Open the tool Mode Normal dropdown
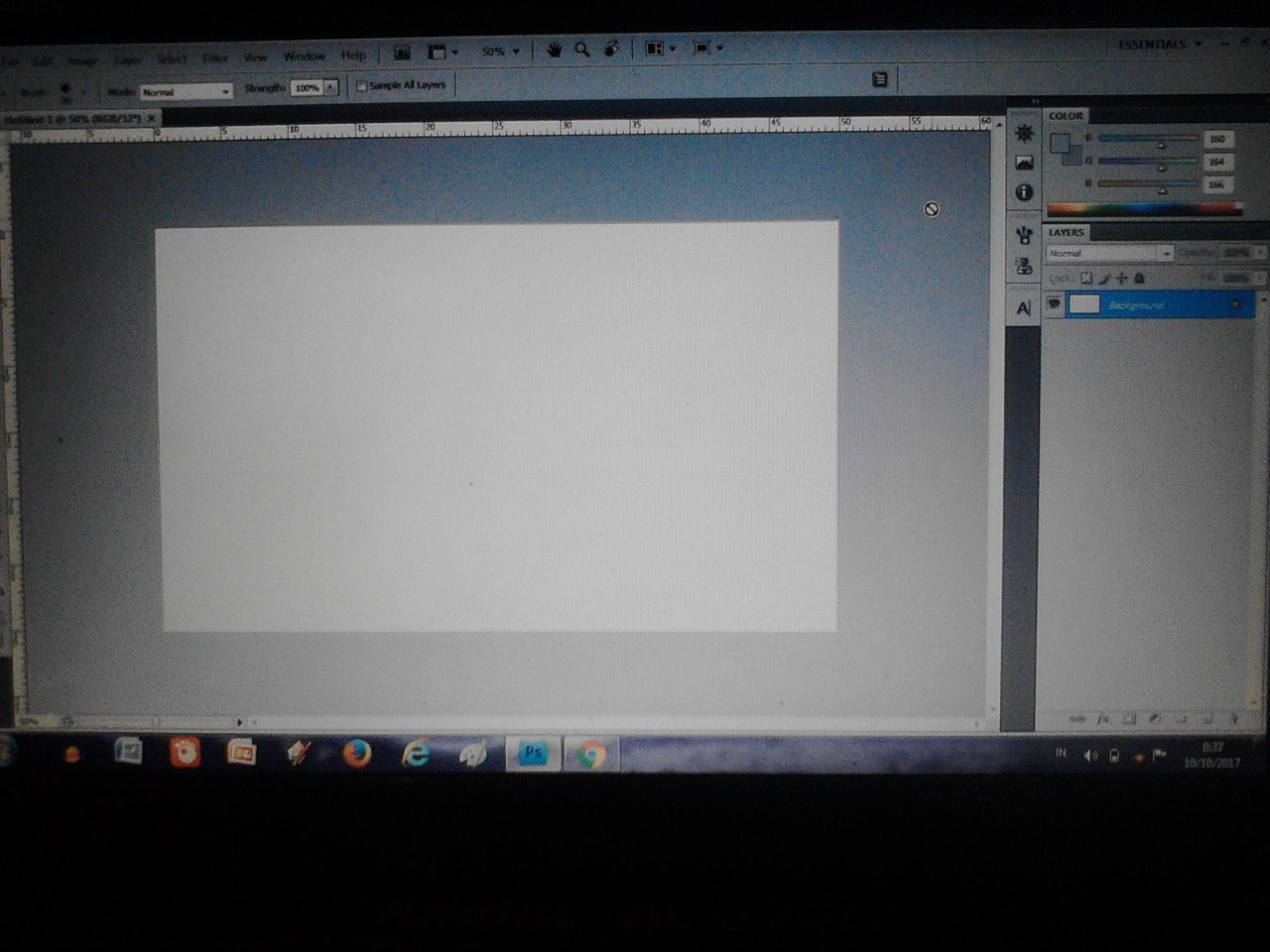This screenshot has height=952, width=1270. (x=186, y=91)
